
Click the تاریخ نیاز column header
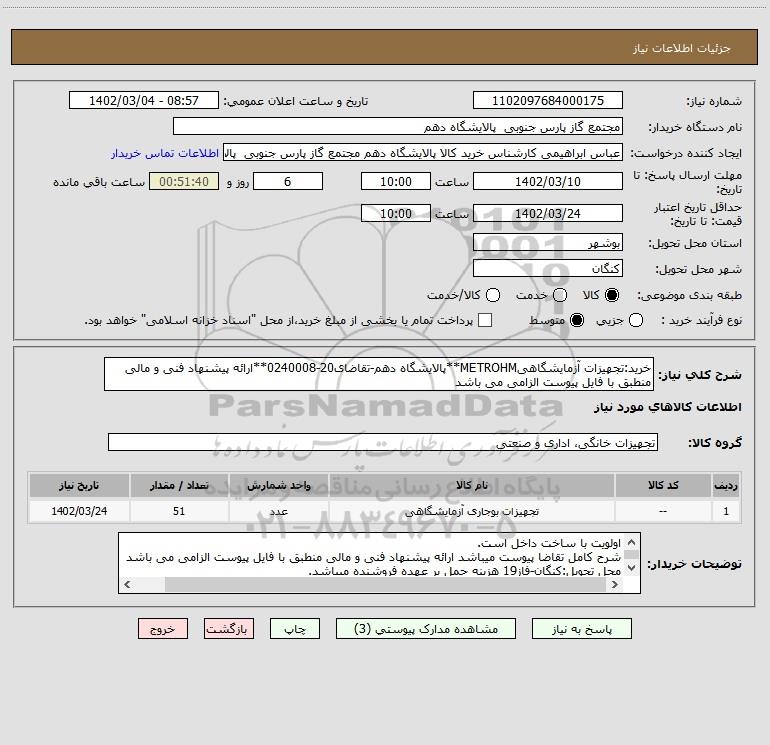pyautogui.click(x=79, y=485)
